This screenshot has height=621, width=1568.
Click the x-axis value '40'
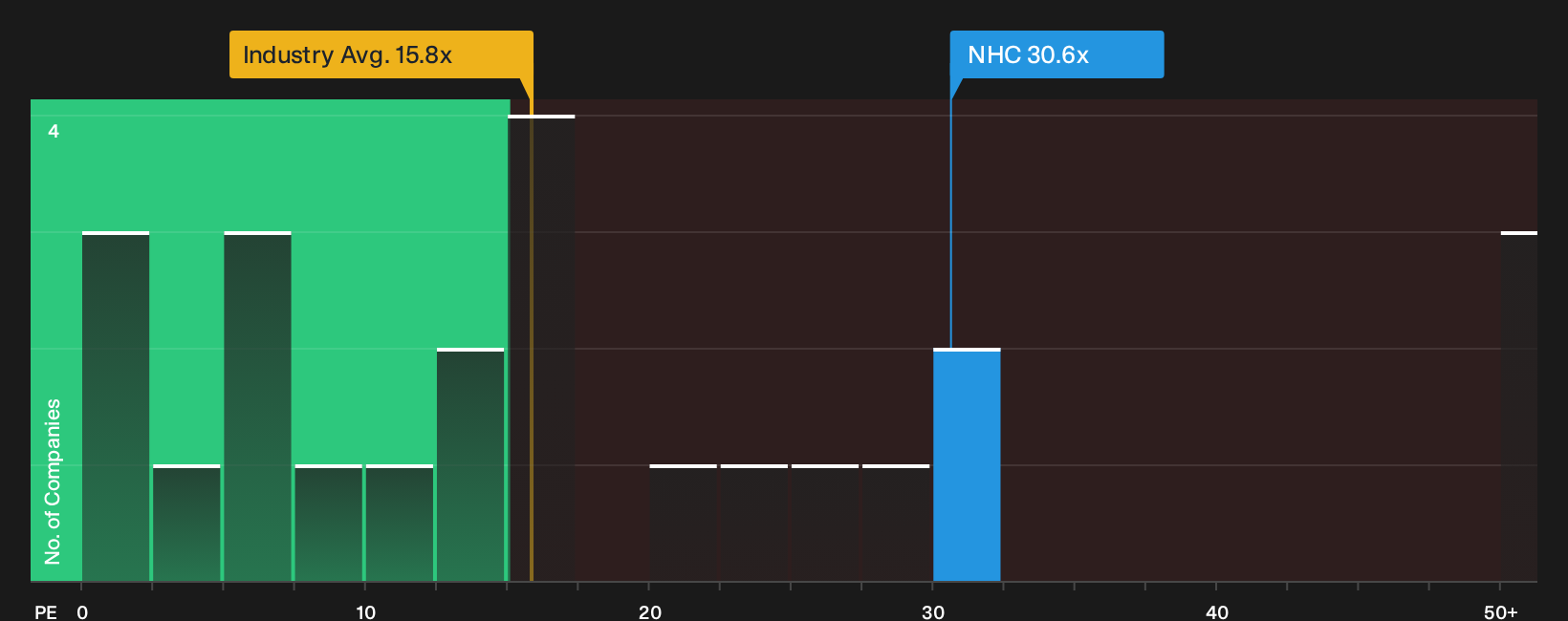[x=1217, y=612]
